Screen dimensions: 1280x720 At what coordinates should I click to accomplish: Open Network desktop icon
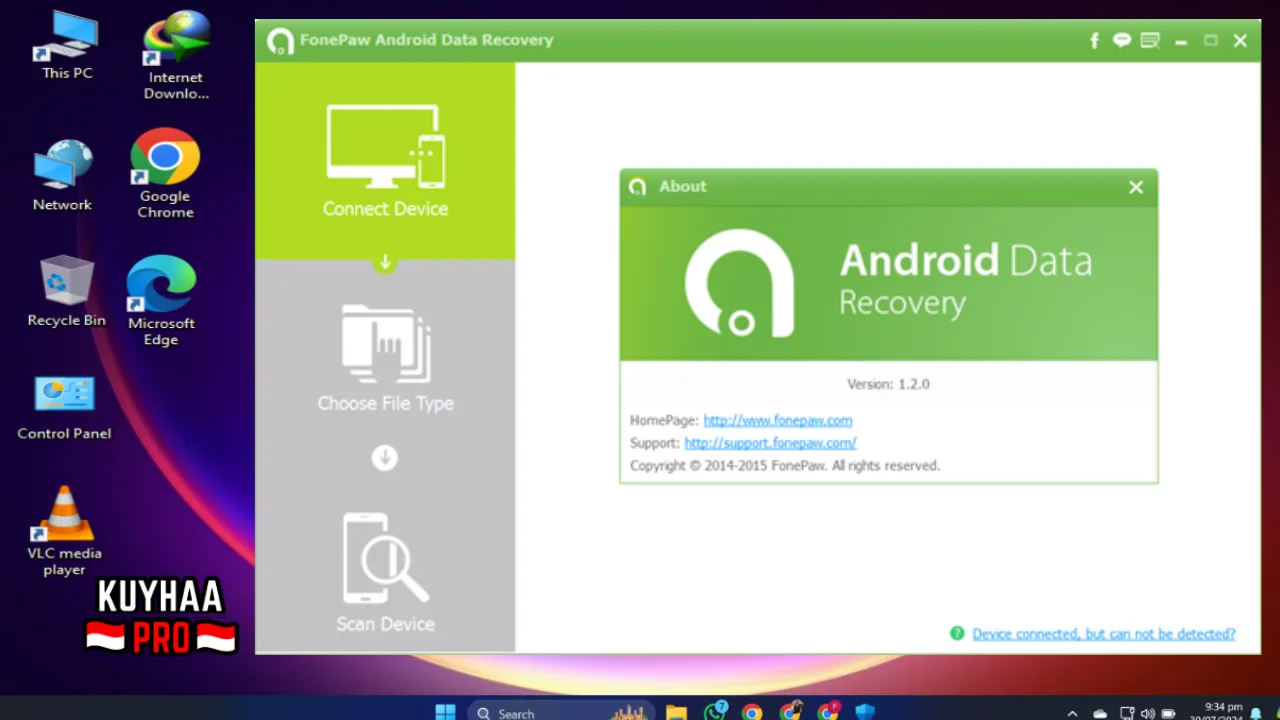pos(62,176)
